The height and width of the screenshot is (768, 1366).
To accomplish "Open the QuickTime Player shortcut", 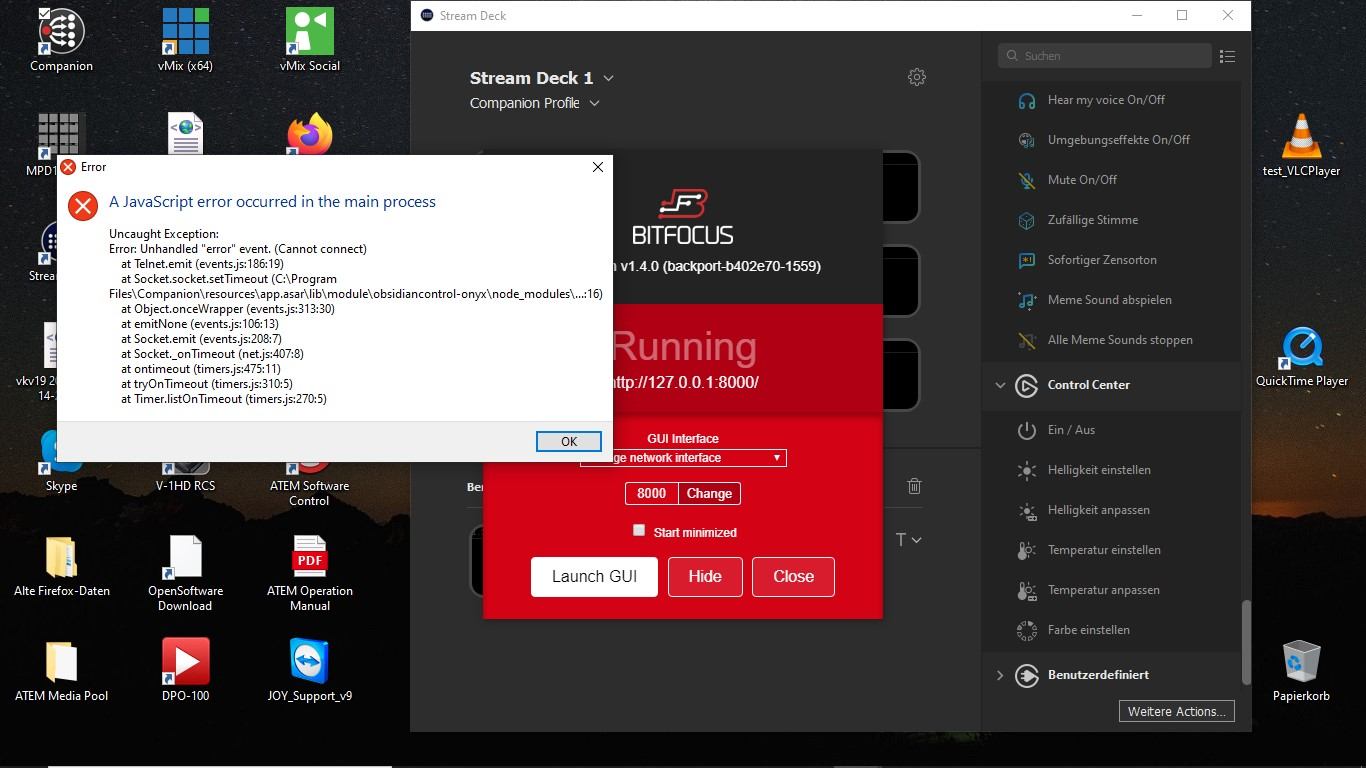I will pyautogui.click(x=1302, y=356).
